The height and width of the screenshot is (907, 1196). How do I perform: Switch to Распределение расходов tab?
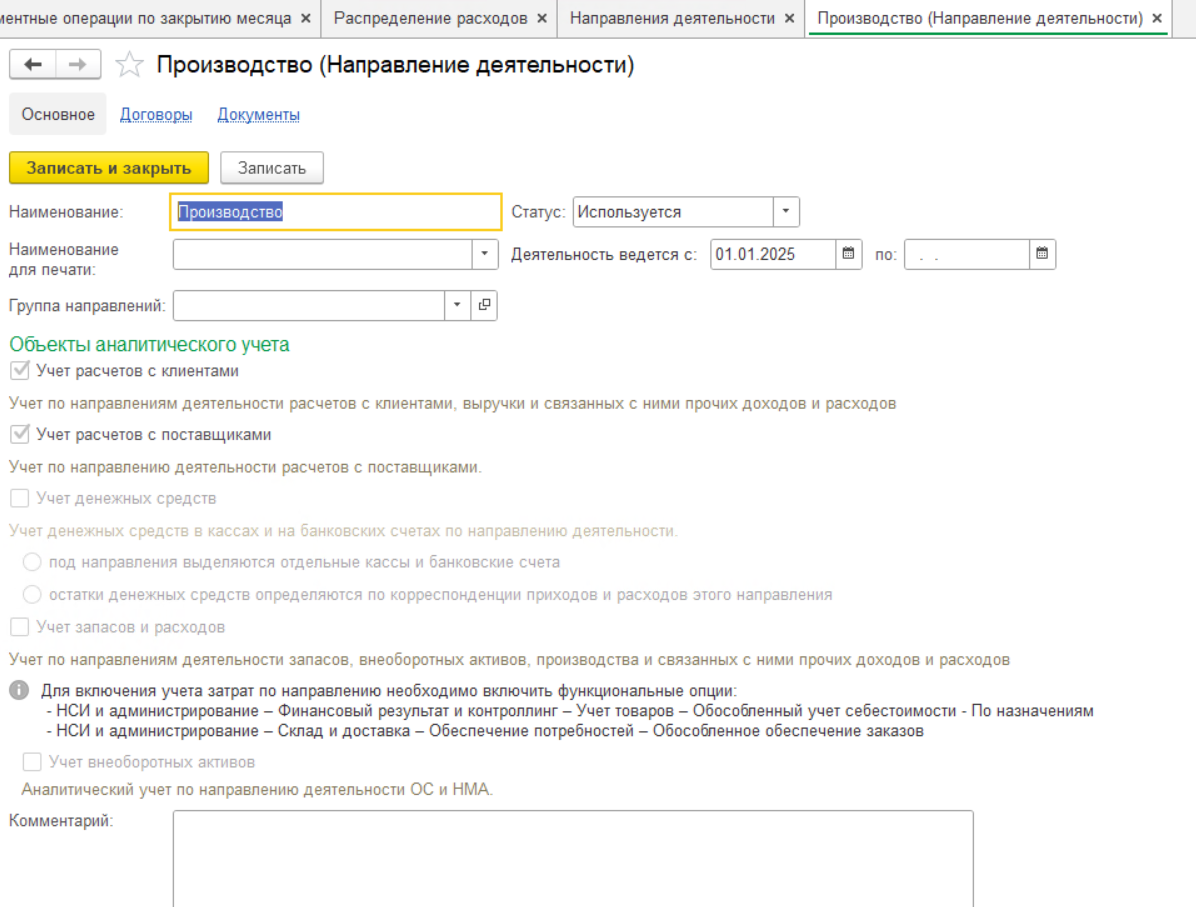pyautogui.click(x=430, y=18)
